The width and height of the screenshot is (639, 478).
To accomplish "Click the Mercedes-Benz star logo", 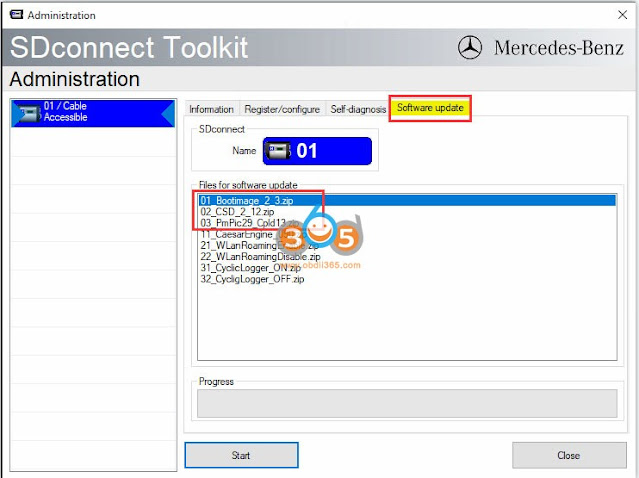I will (469, 47).
